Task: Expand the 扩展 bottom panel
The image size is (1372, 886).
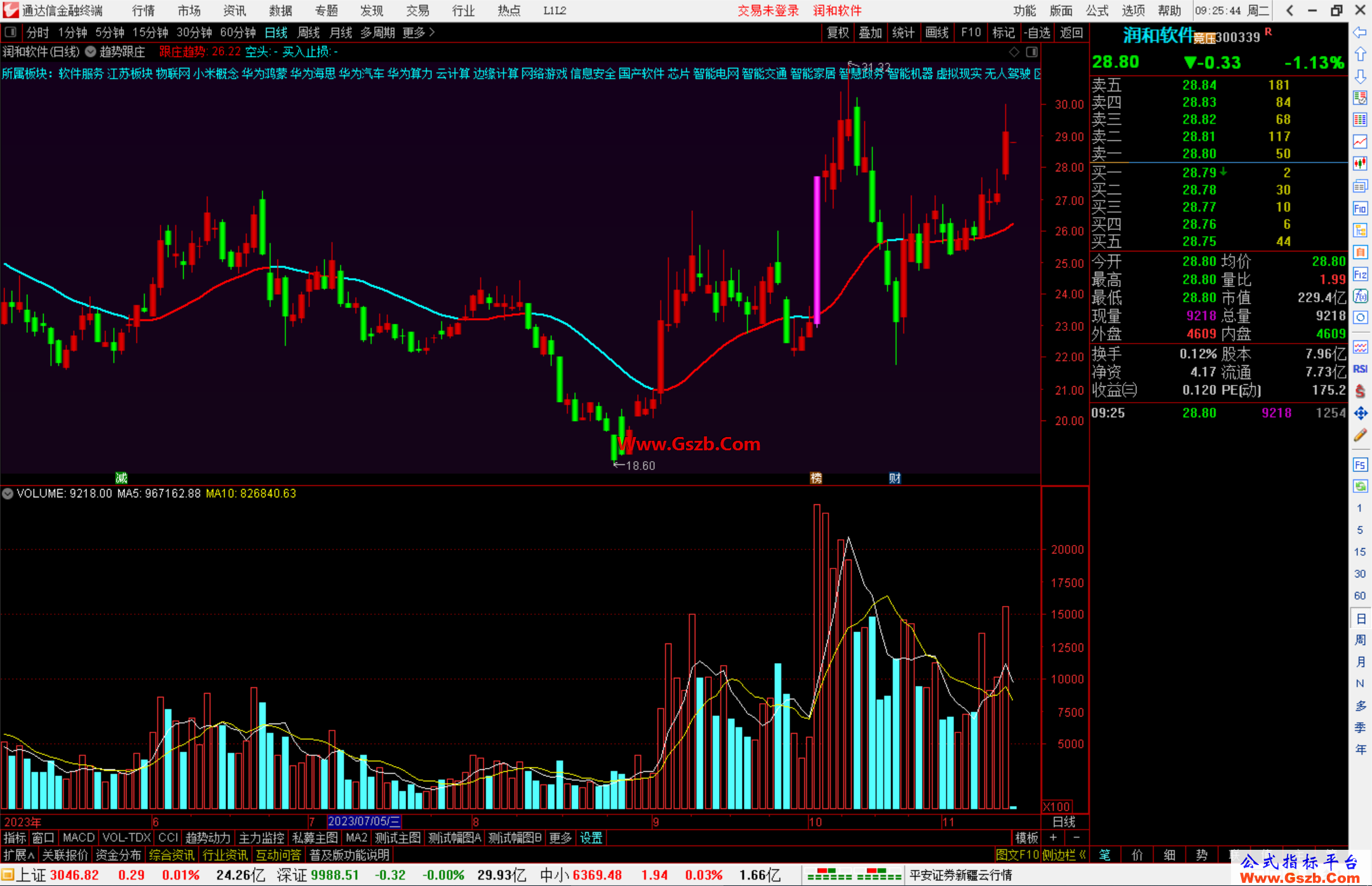Action: pos(19,855)
